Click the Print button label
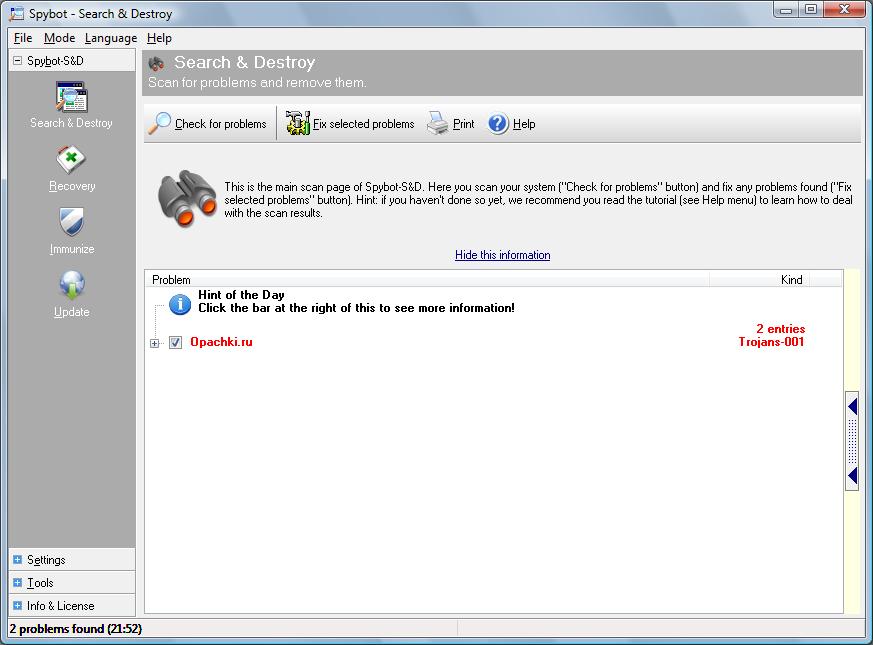873x645 pixels. click(x=463, y=124)
